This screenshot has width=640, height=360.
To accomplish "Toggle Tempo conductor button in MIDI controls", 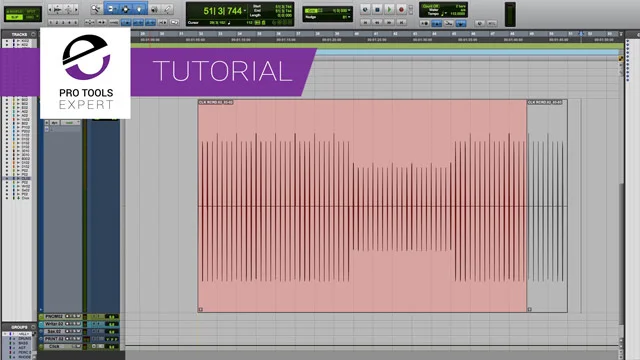I will [461, 23].
